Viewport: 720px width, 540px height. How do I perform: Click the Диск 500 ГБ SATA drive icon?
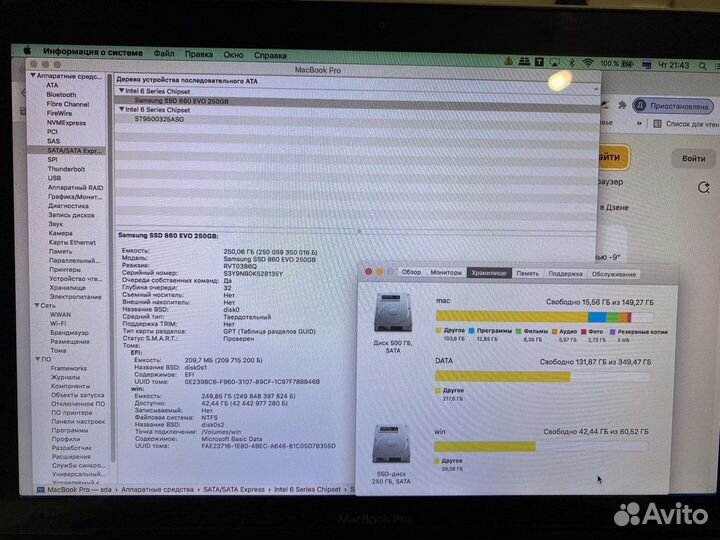click(393, 313)
